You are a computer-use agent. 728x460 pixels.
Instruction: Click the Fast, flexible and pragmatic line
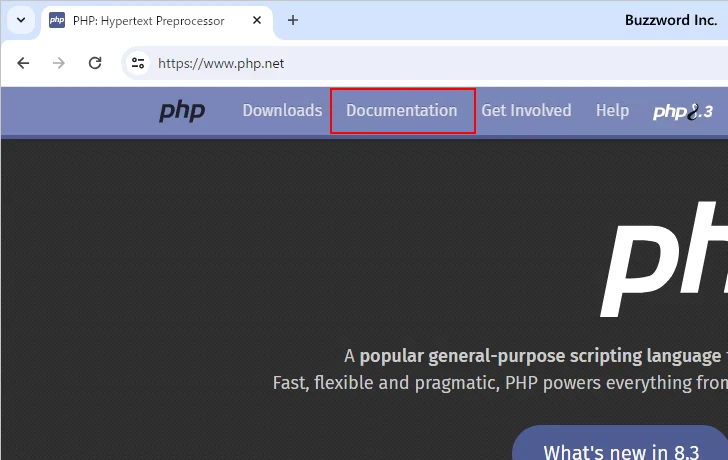500,383
